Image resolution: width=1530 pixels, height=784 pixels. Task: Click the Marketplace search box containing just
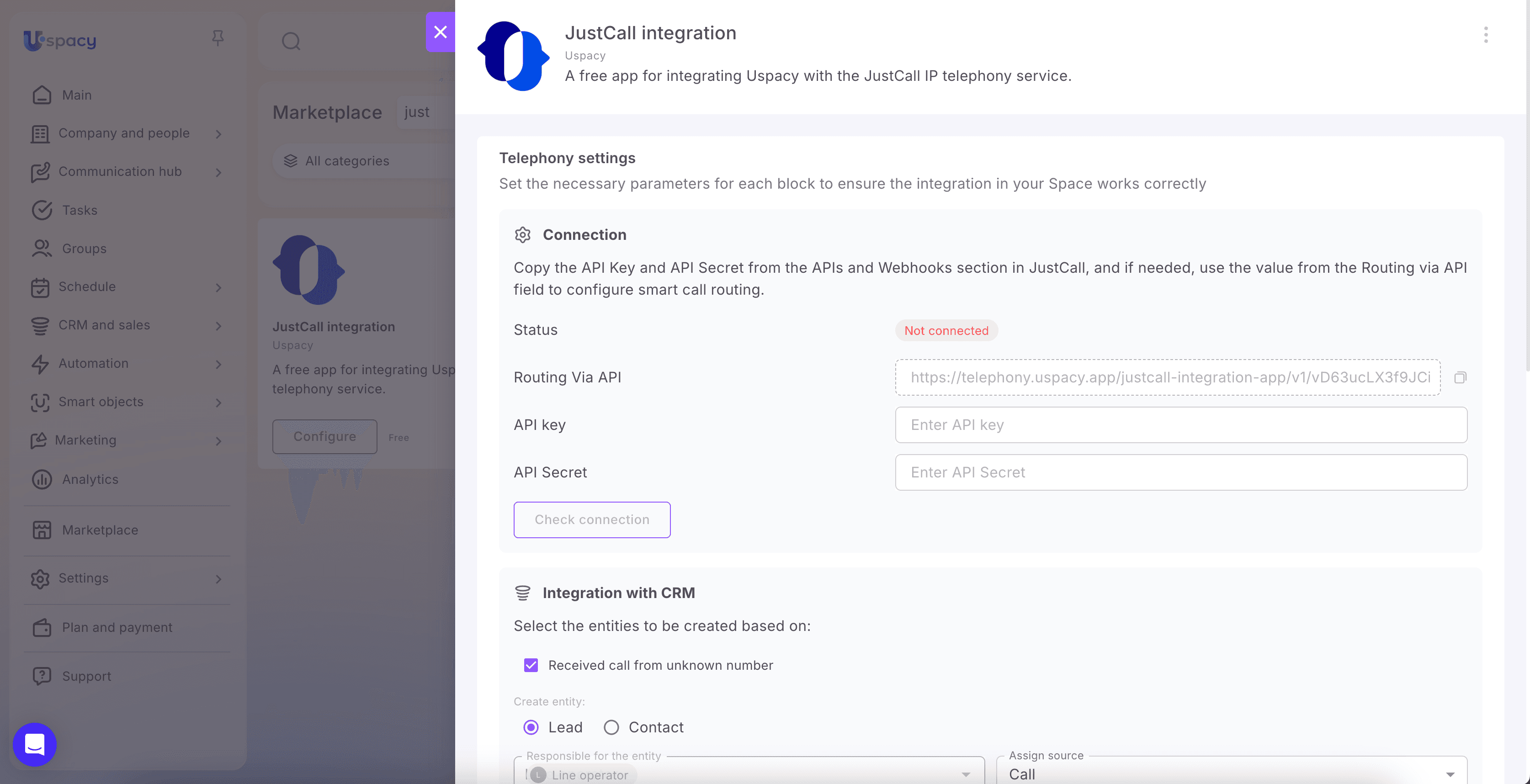click(x=426, y=112)
